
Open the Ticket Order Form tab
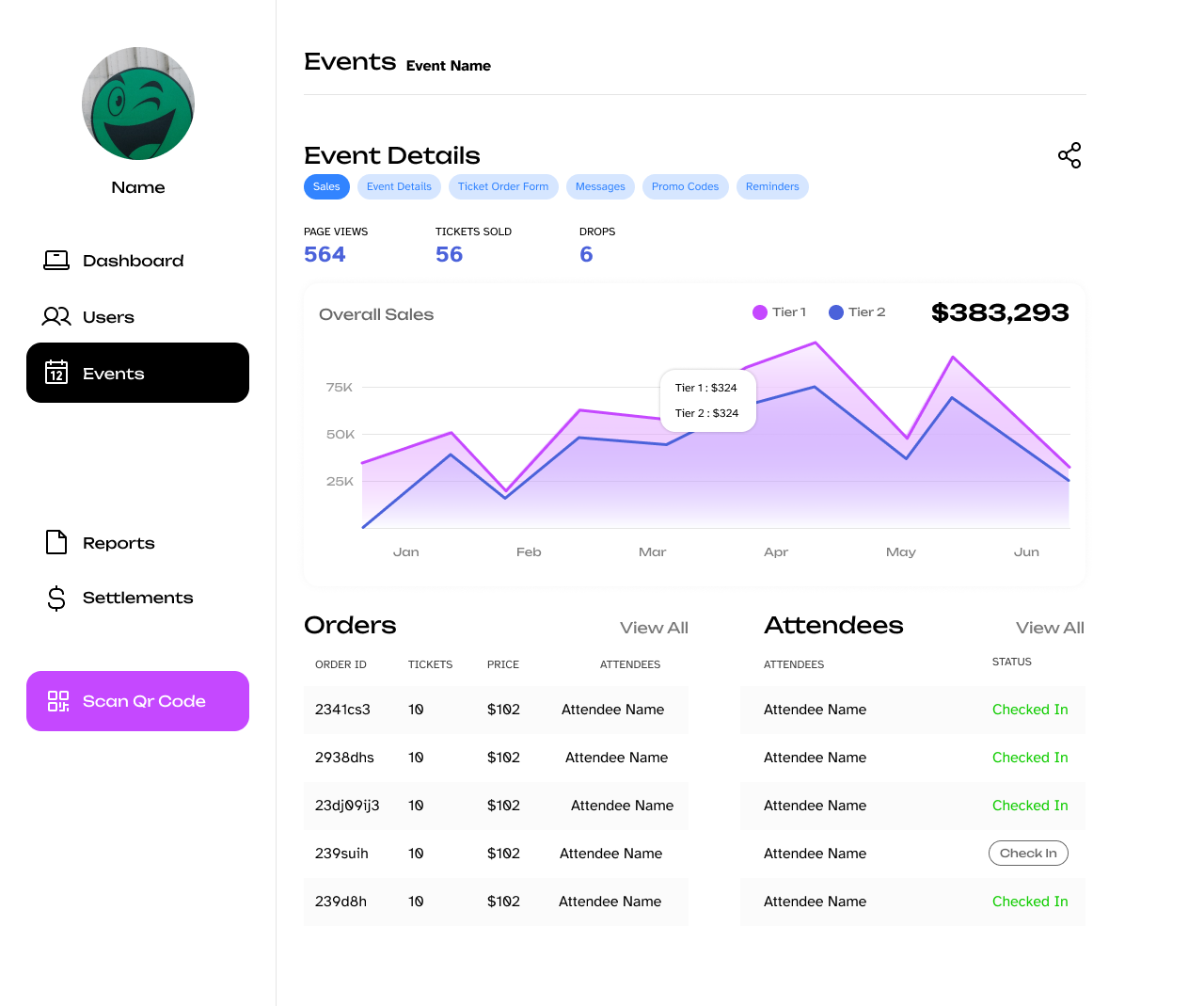[503, 186]
